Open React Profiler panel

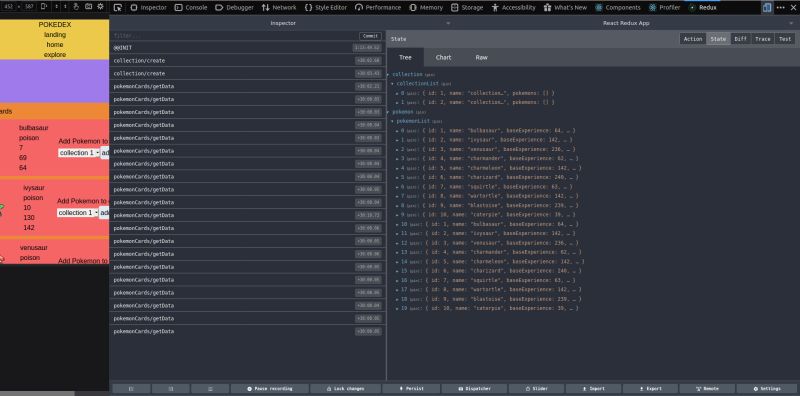tap(664, 8)
